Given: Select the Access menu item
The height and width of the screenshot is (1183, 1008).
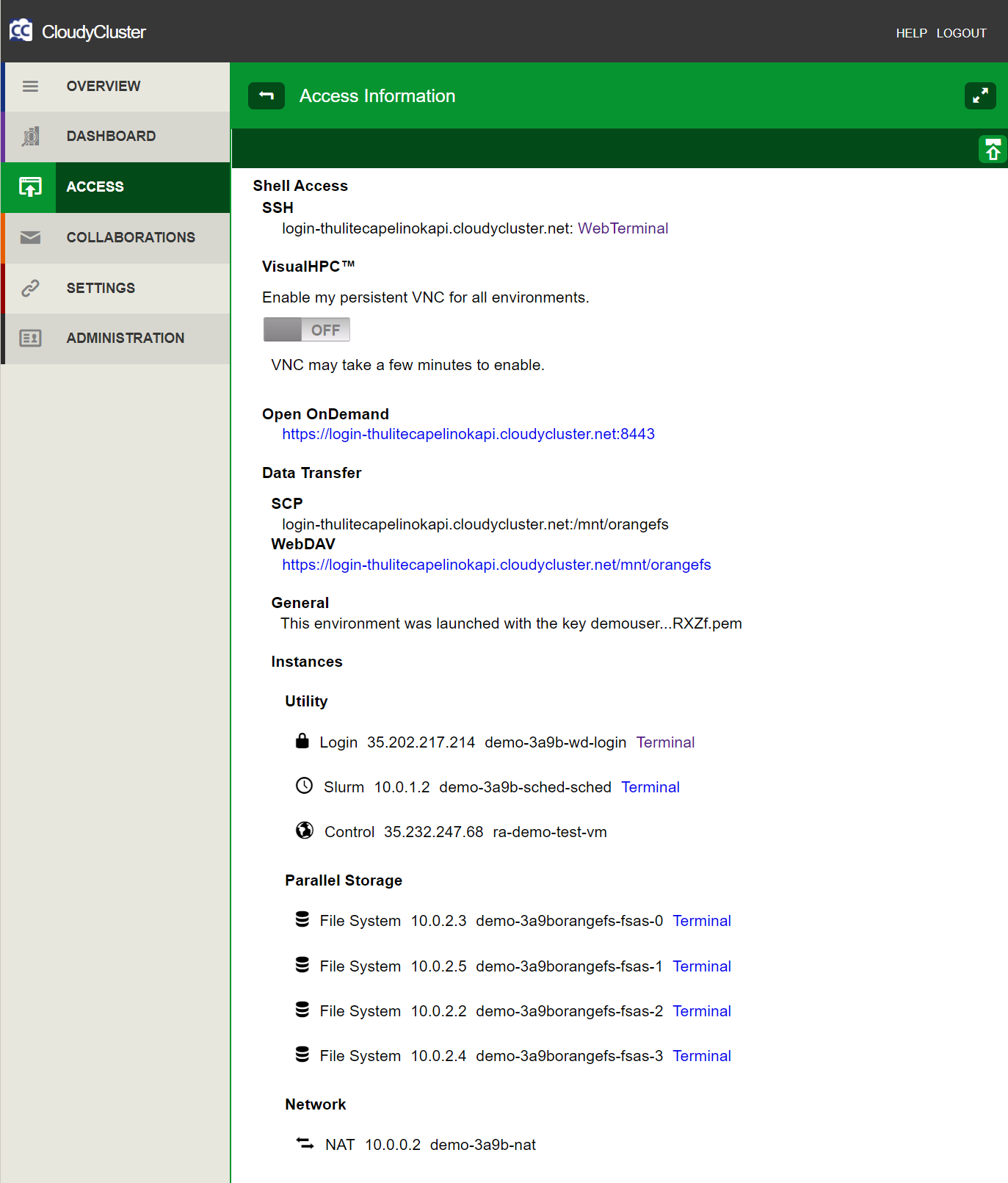Looking at the screenshot, I should click(116, 187).
